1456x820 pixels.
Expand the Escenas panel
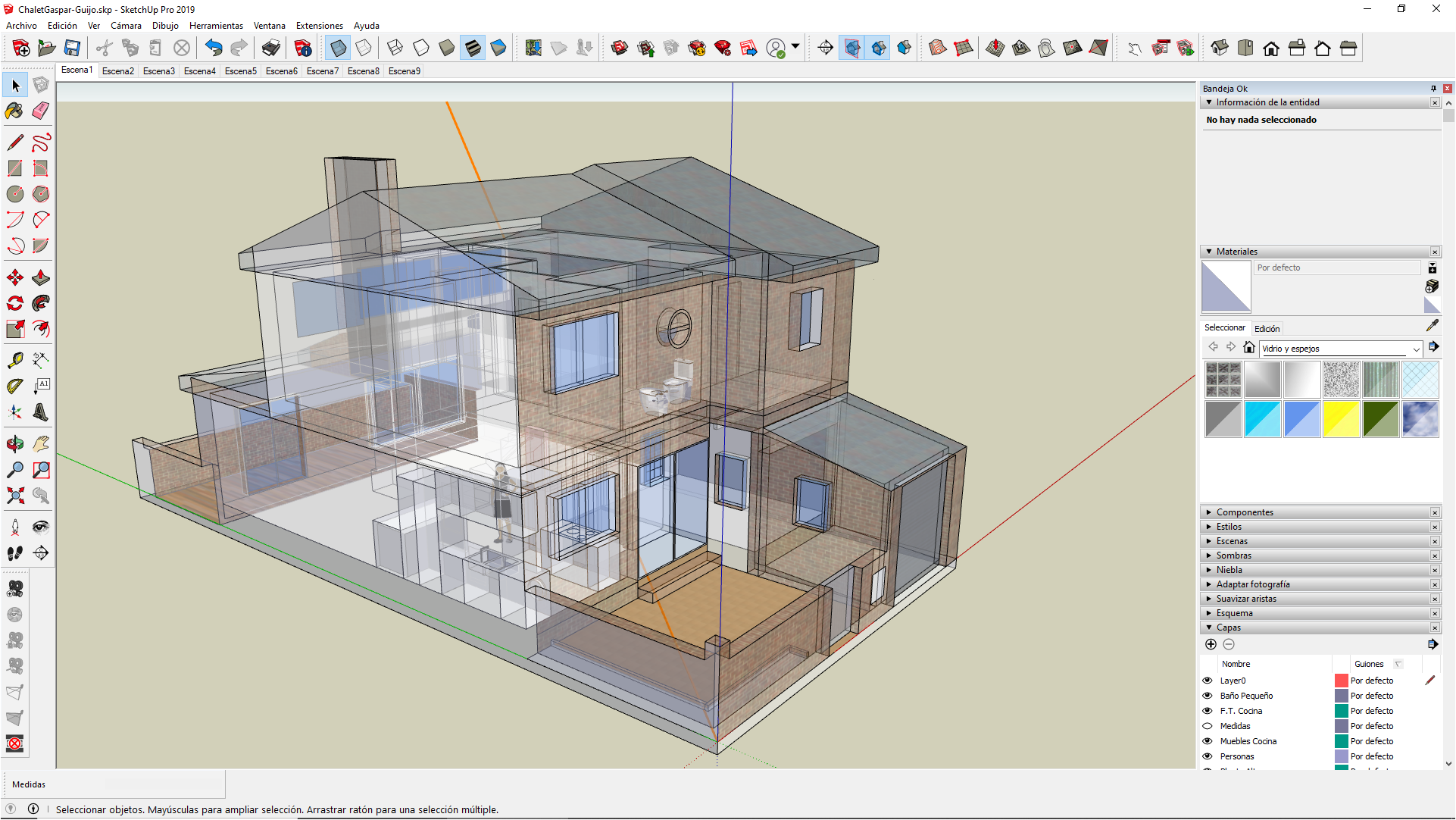pyautogui.click(x=1320, y=541)
